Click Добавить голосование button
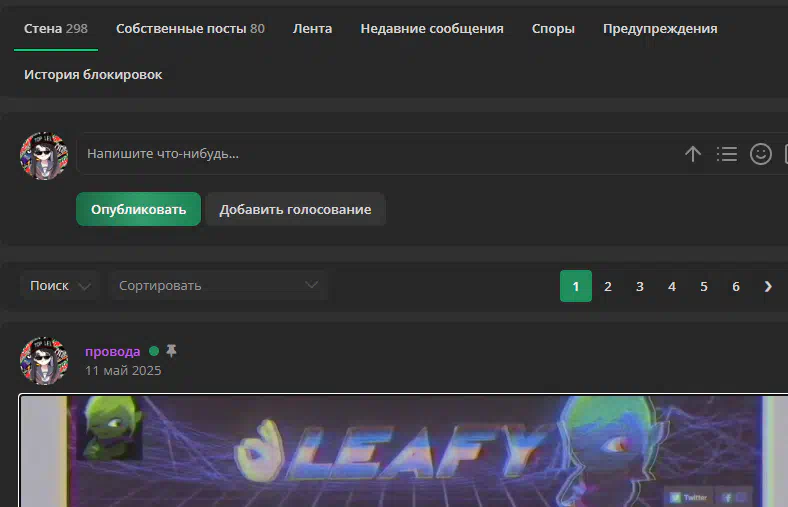The height and width of the screenshot is (507, 788). 295,209
